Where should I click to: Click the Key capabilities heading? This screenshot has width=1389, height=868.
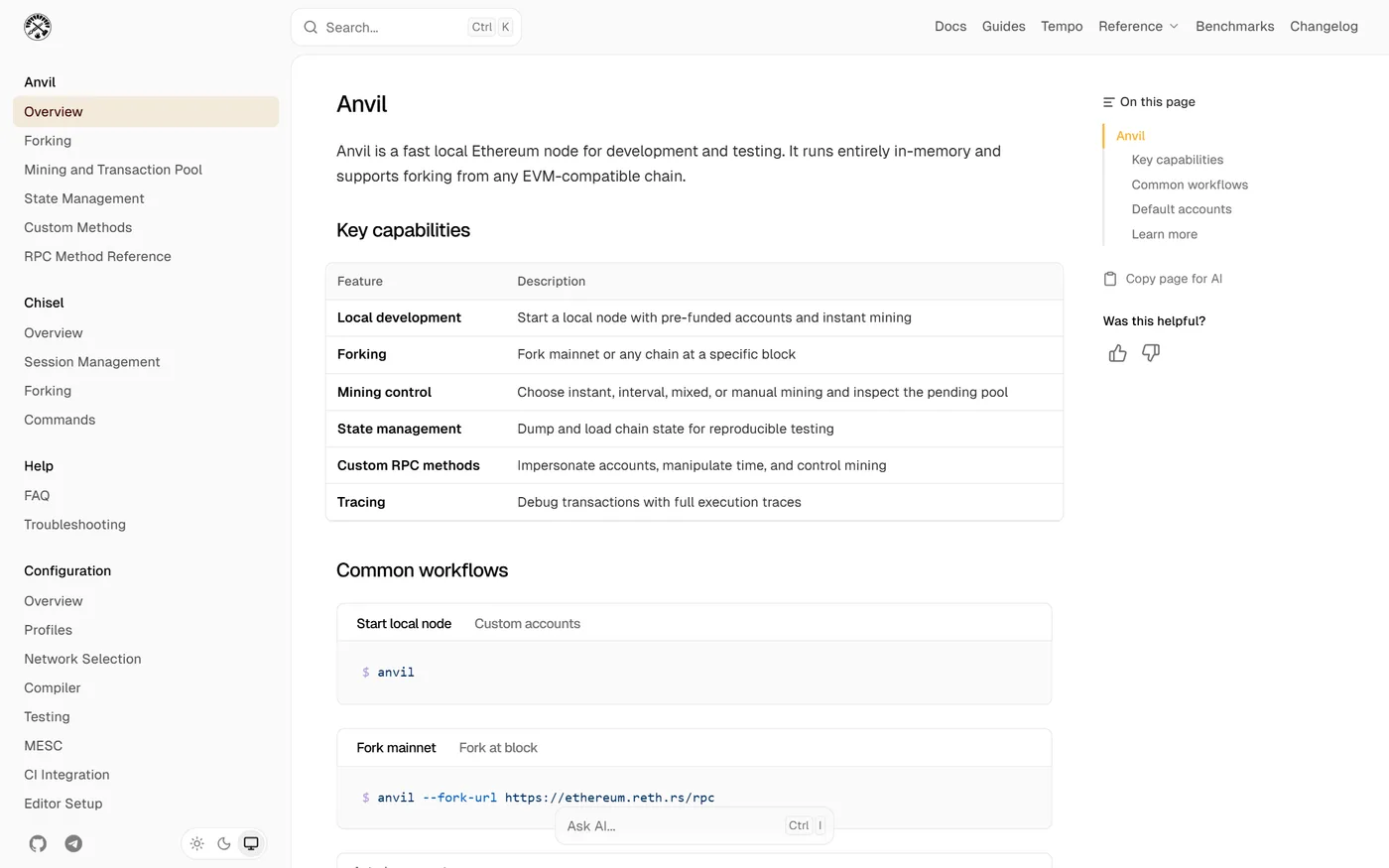pyautogui.click(x=403, y=230)
